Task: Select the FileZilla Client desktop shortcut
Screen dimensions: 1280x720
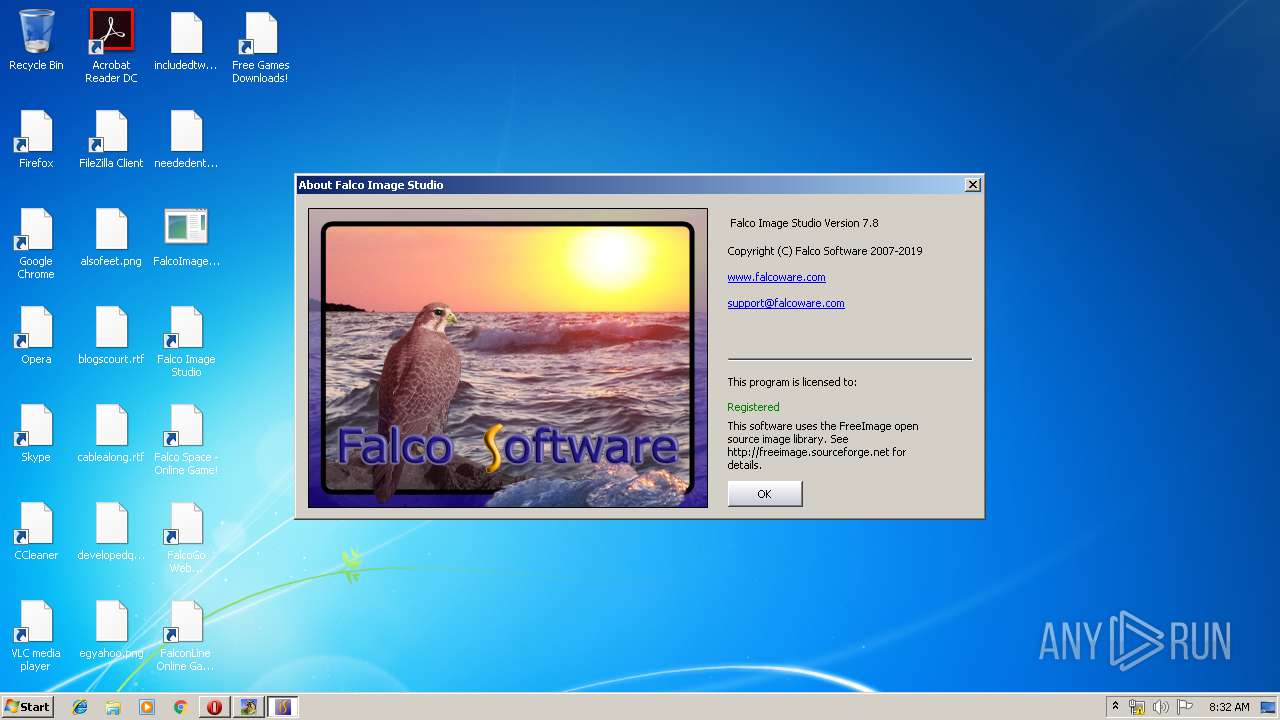Action: pos(111,139)
